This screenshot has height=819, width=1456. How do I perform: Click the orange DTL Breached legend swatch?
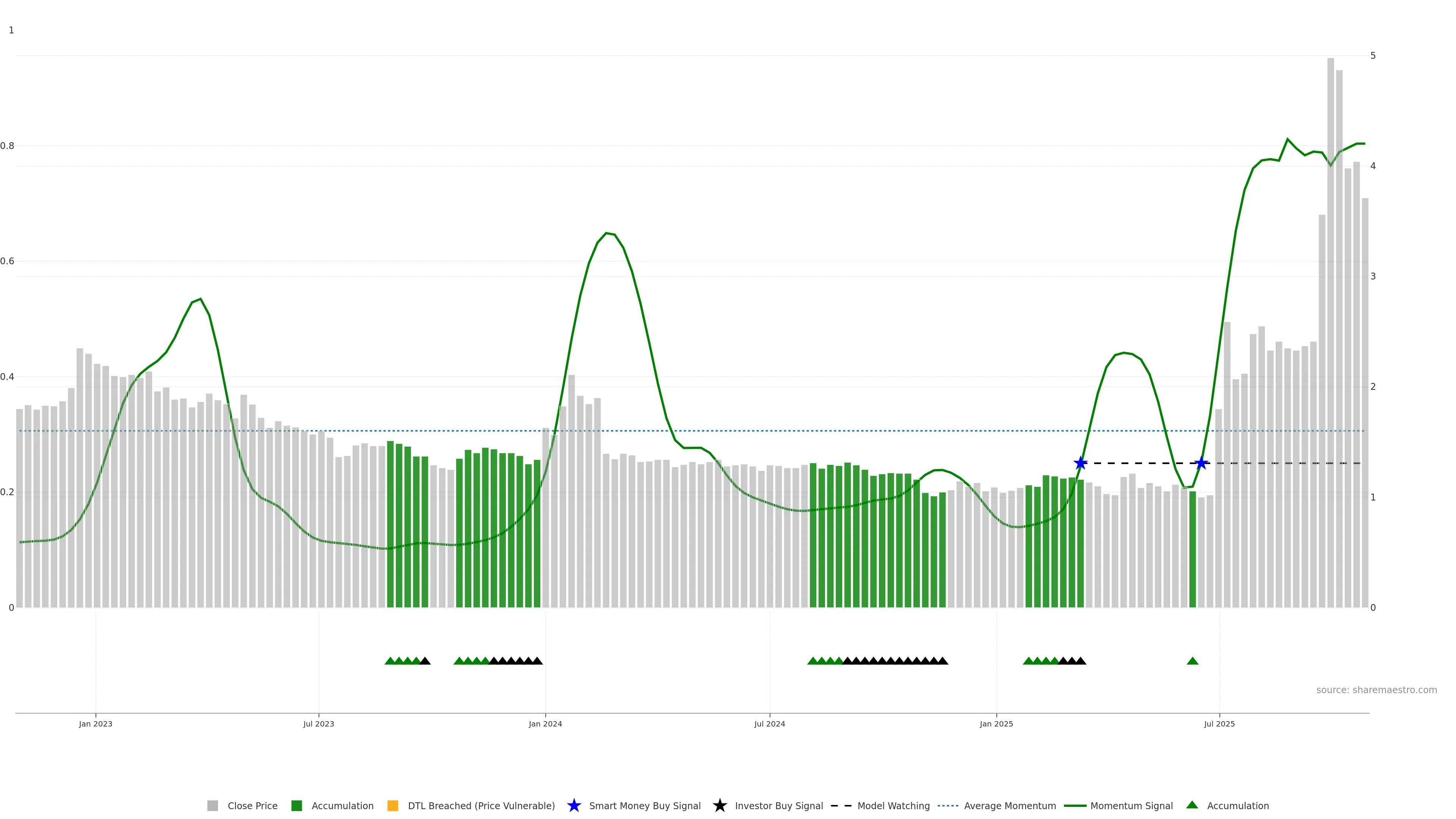pos(392,805)
